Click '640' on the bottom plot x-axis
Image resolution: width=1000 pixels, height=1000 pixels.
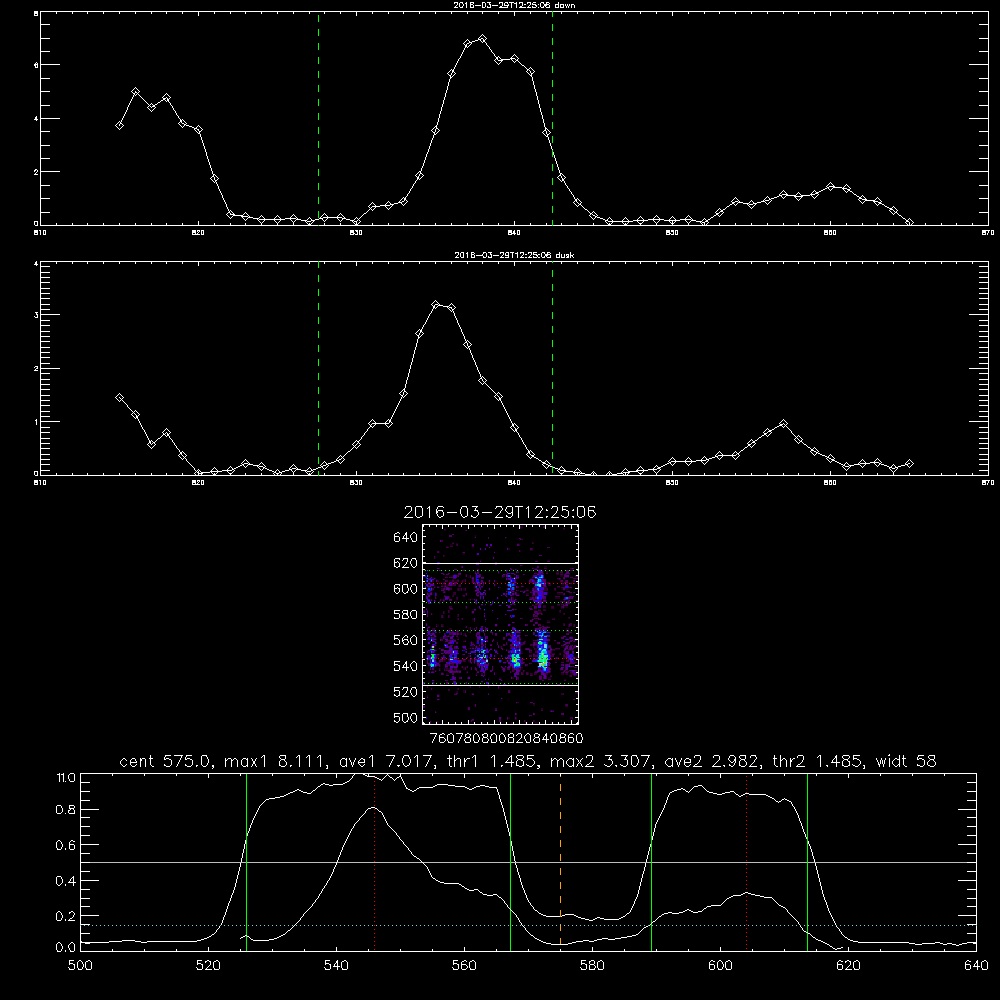click(x=976, y=966)
